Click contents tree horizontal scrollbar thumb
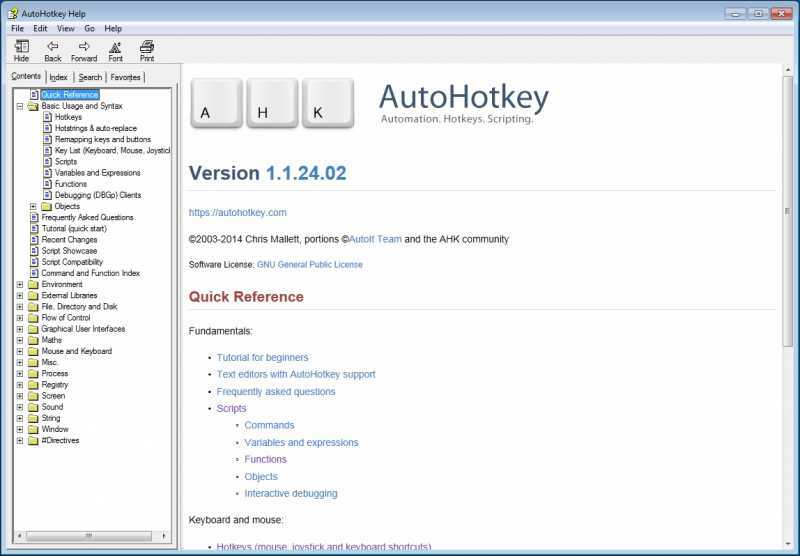This screenshot has height=556, width=800. coord(89,536)
